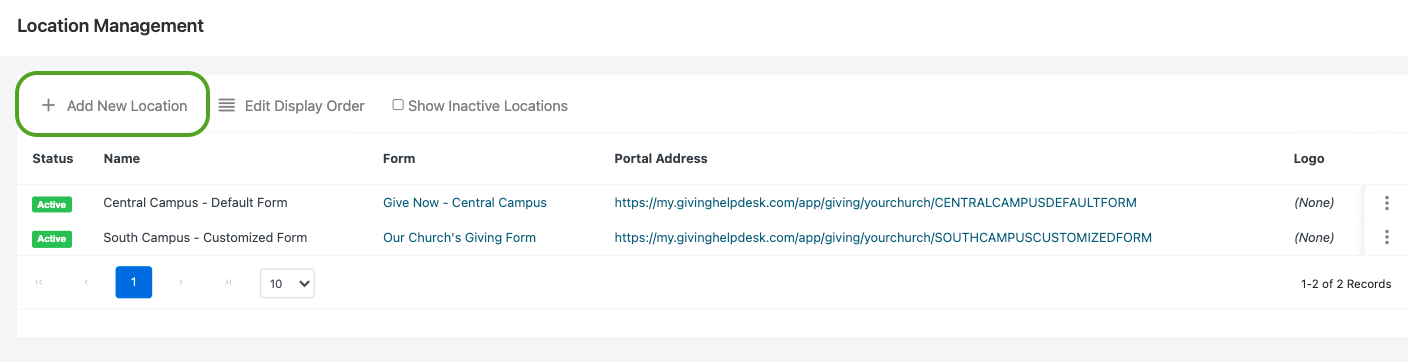Open Our Church's Giving Form link
The height and width of the screenshot is (362, 1408).
tap(459, 238)
